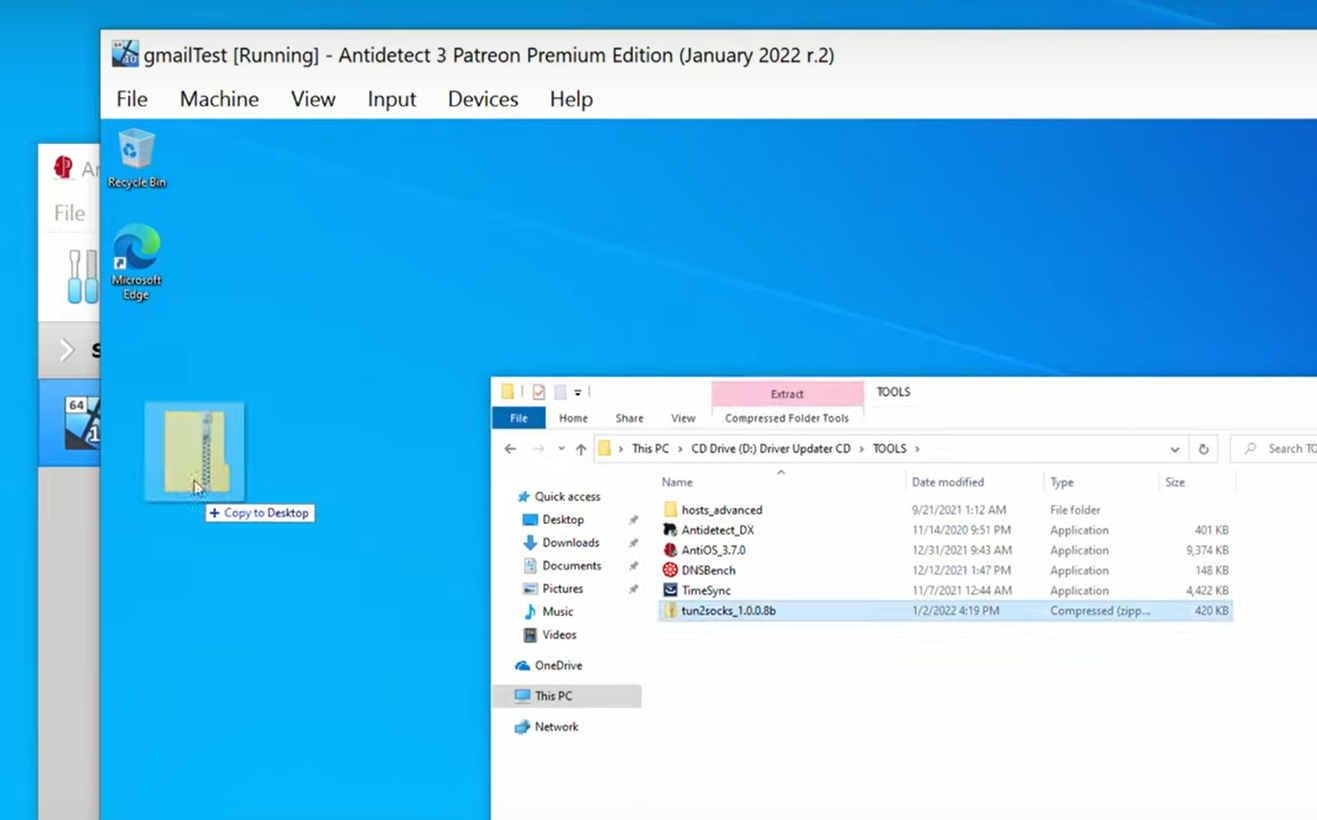This screenshot has height=820, width=1317.
Task: Click the Explorer title bar folder icon
Action: [508, 392]
